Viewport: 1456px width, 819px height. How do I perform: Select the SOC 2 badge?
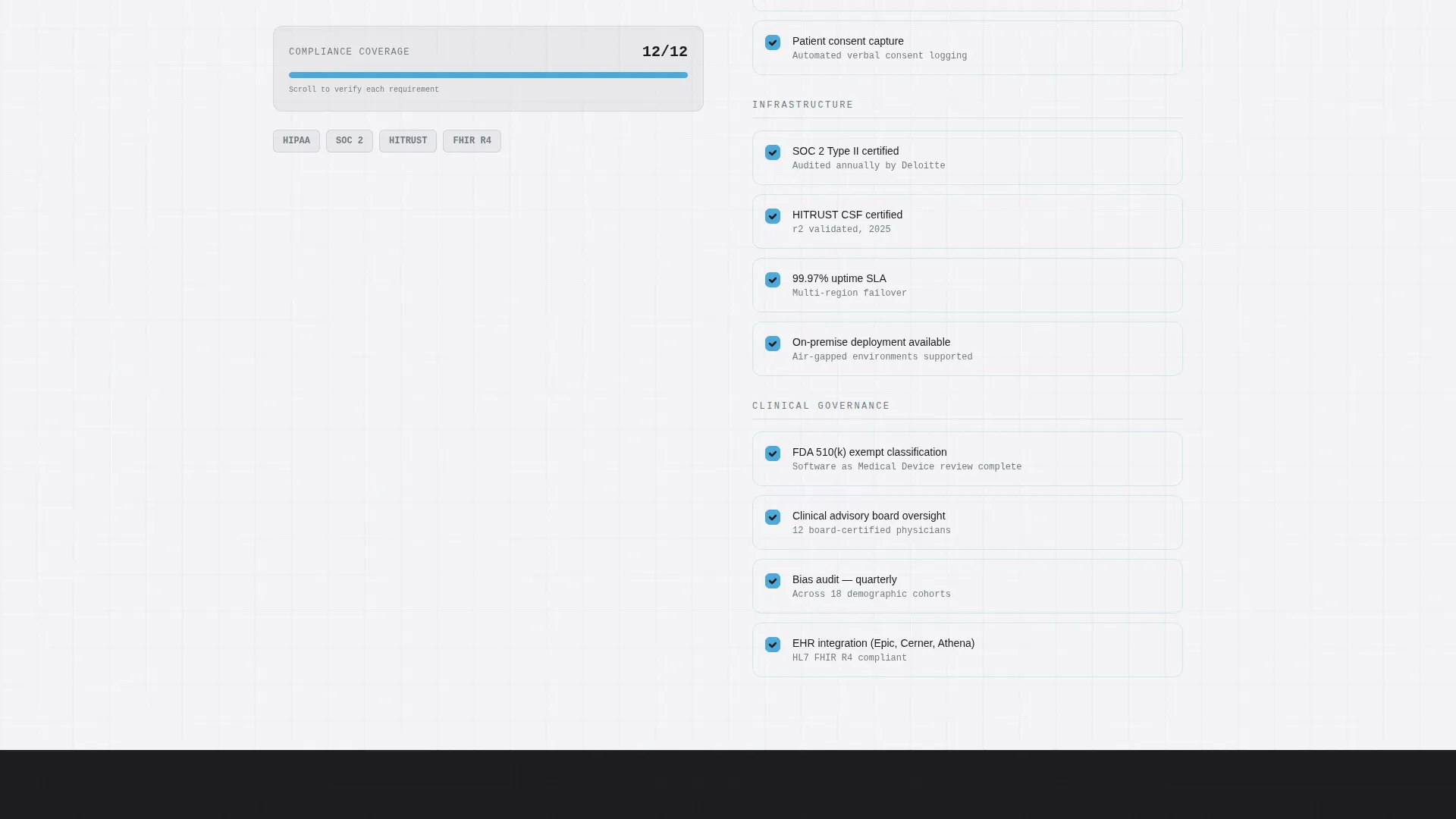pos(350,141)
